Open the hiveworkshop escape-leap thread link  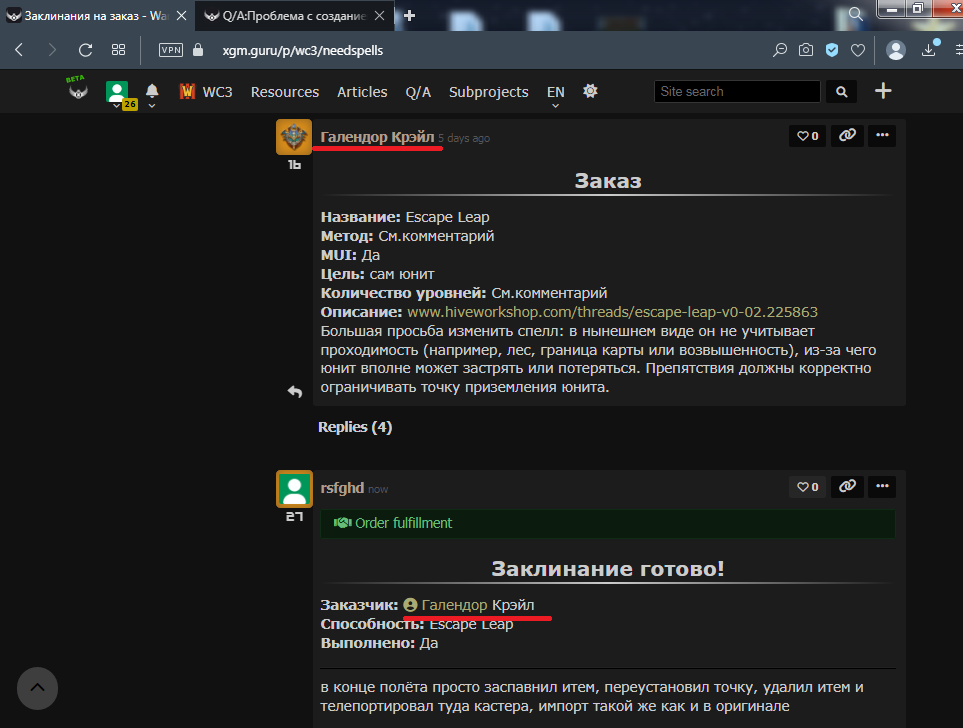612,312
